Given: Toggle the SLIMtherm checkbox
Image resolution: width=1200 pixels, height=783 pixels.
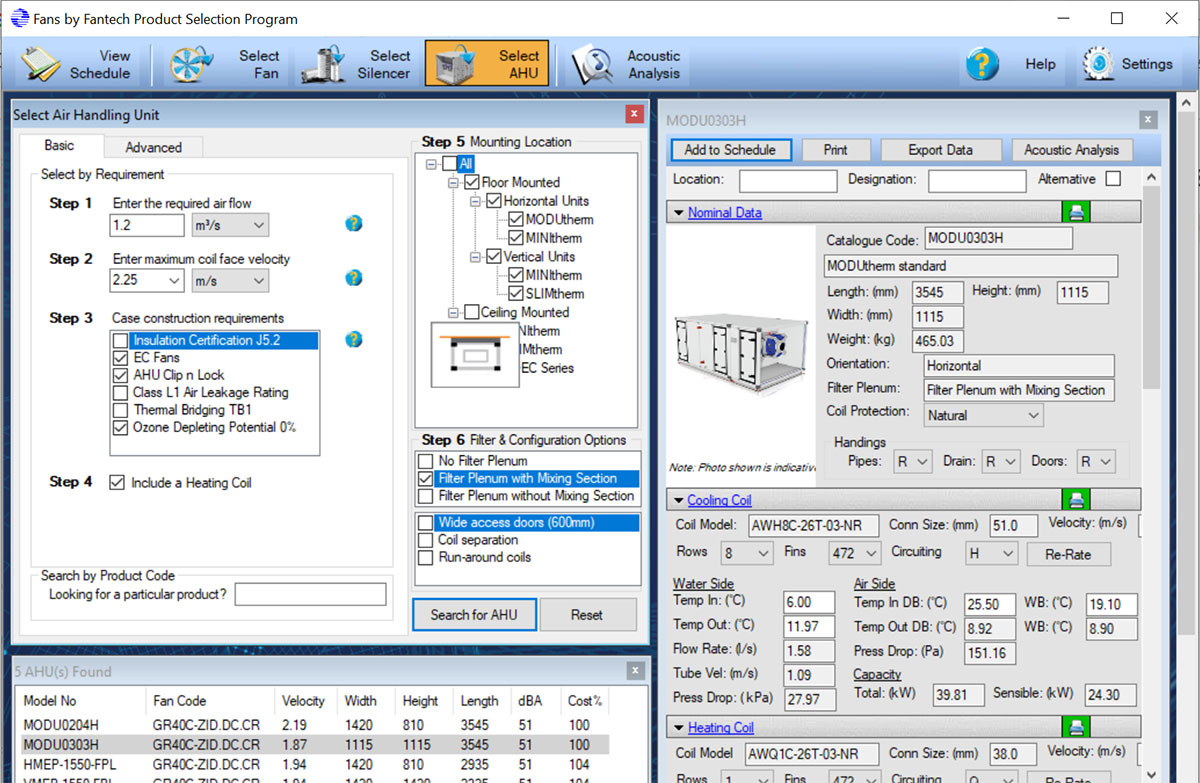Looking at the screenshot, I should 516,293.
